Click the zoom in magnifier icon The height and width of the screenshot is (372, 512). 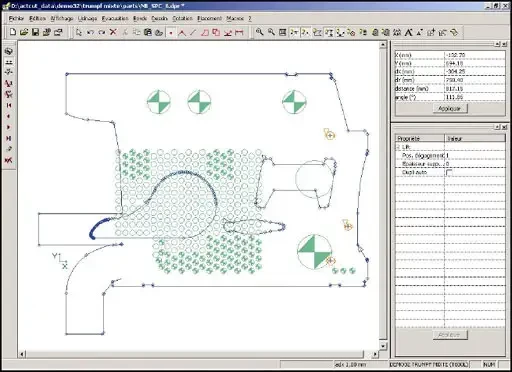(x=259, y=32)
